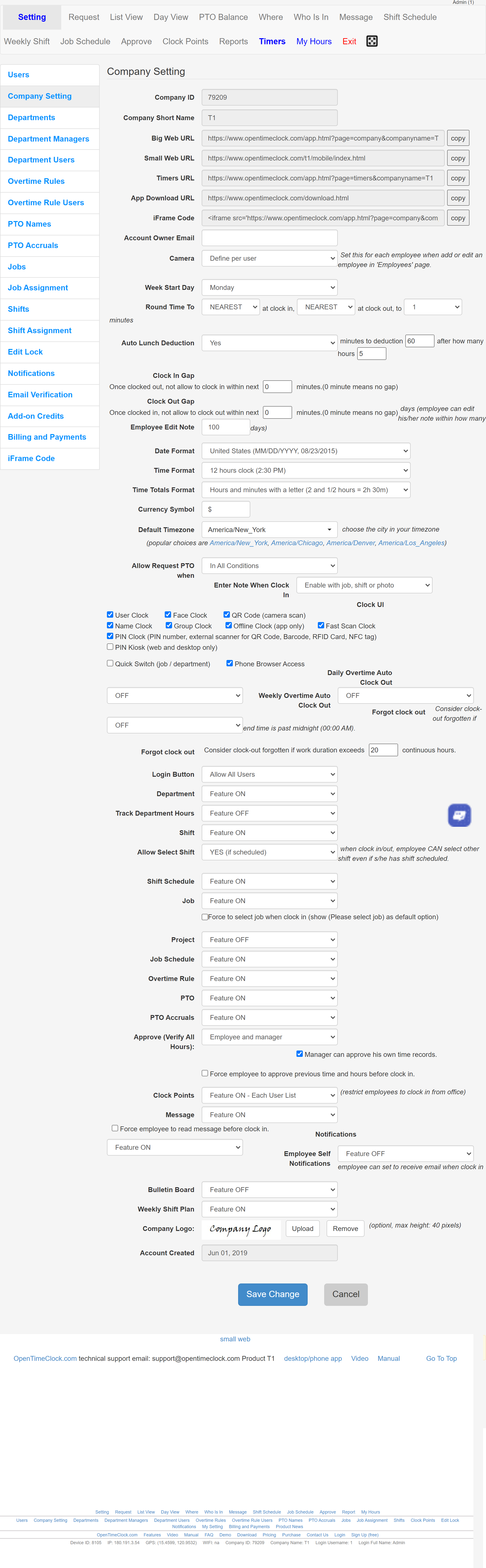This screenshot has height=1568, width=486.
Task: Click the minutes to deduction field
Action: point(420,341)
